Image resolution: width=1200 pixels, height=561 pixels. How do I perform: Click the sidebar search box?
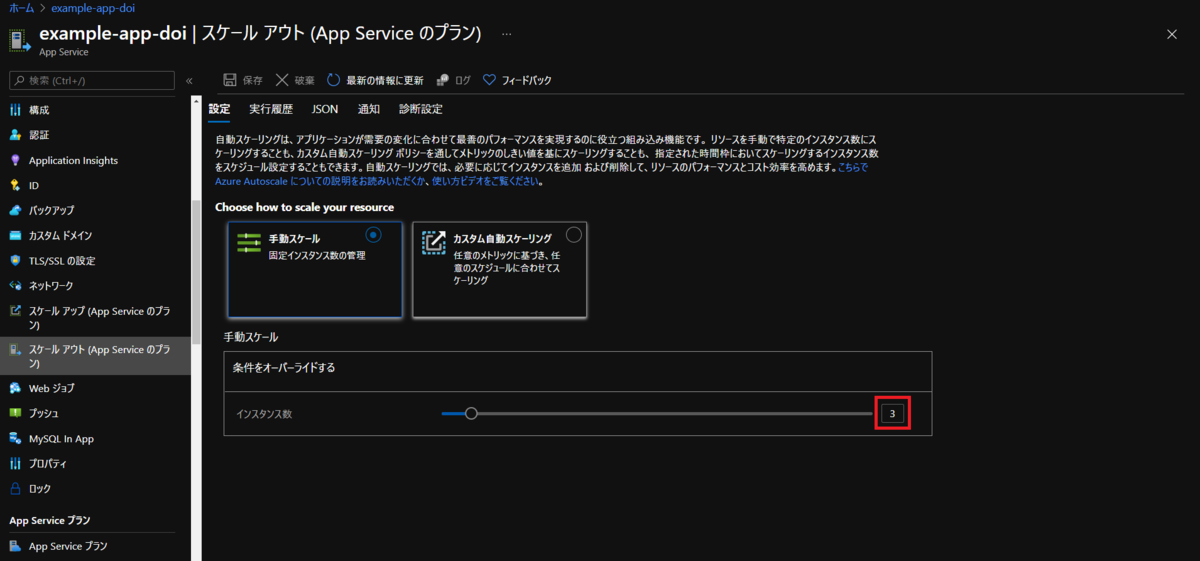[92, 80]
